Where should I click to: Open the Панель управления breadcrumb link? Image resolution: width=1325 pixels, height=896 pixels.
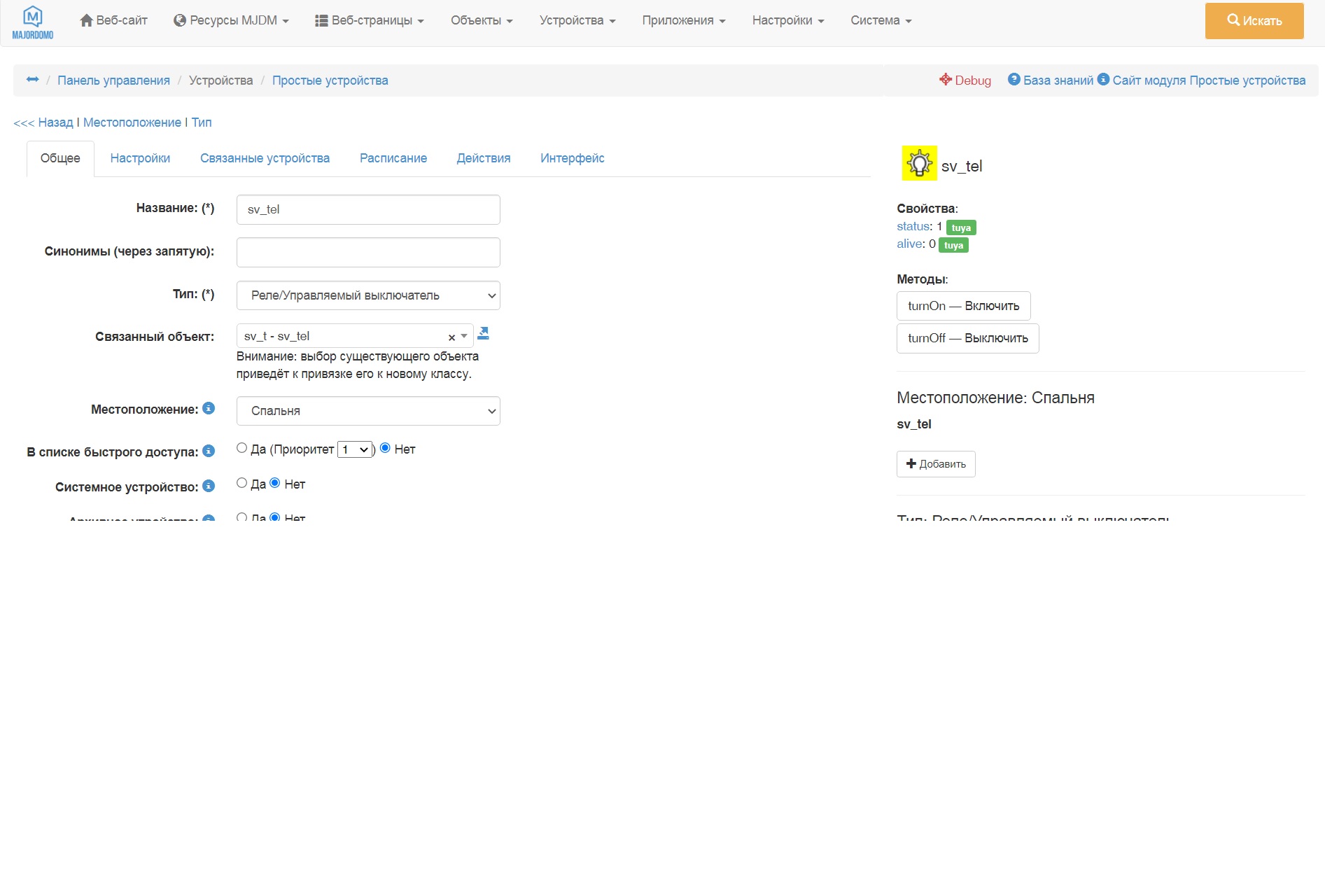coord(113,80)
